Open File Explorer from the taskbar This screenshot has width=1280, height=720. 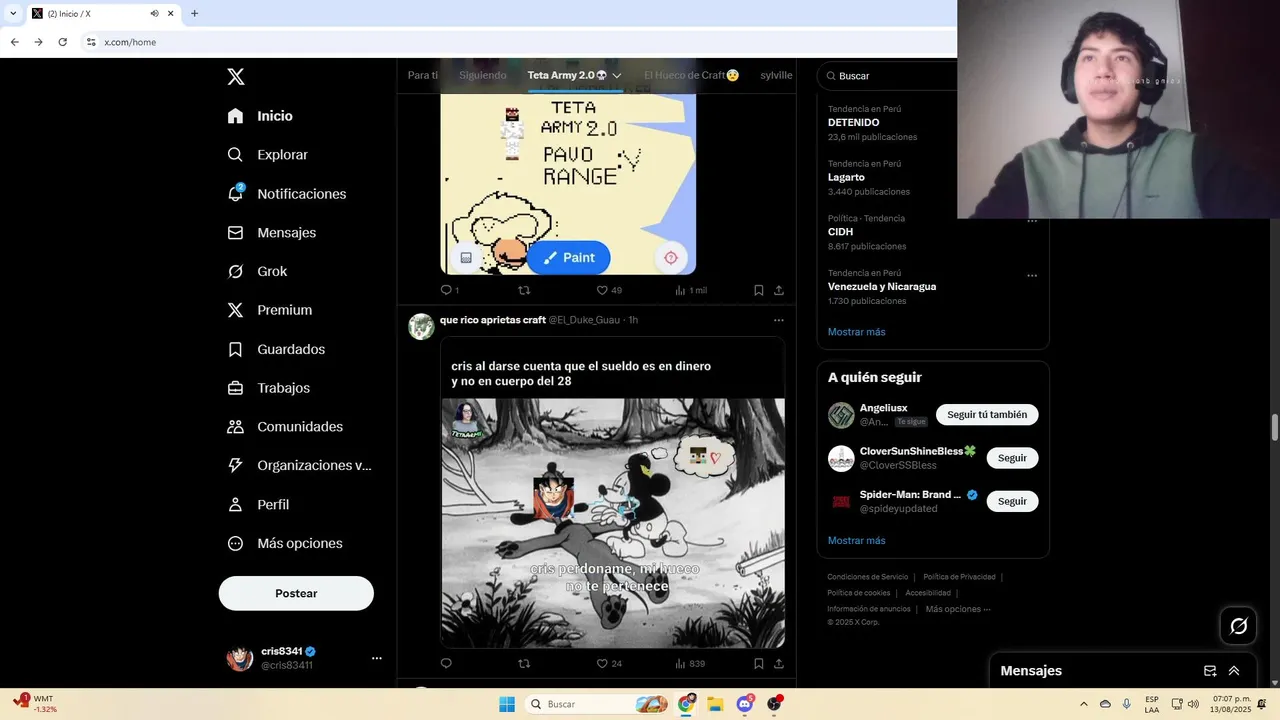click(715, 704)
